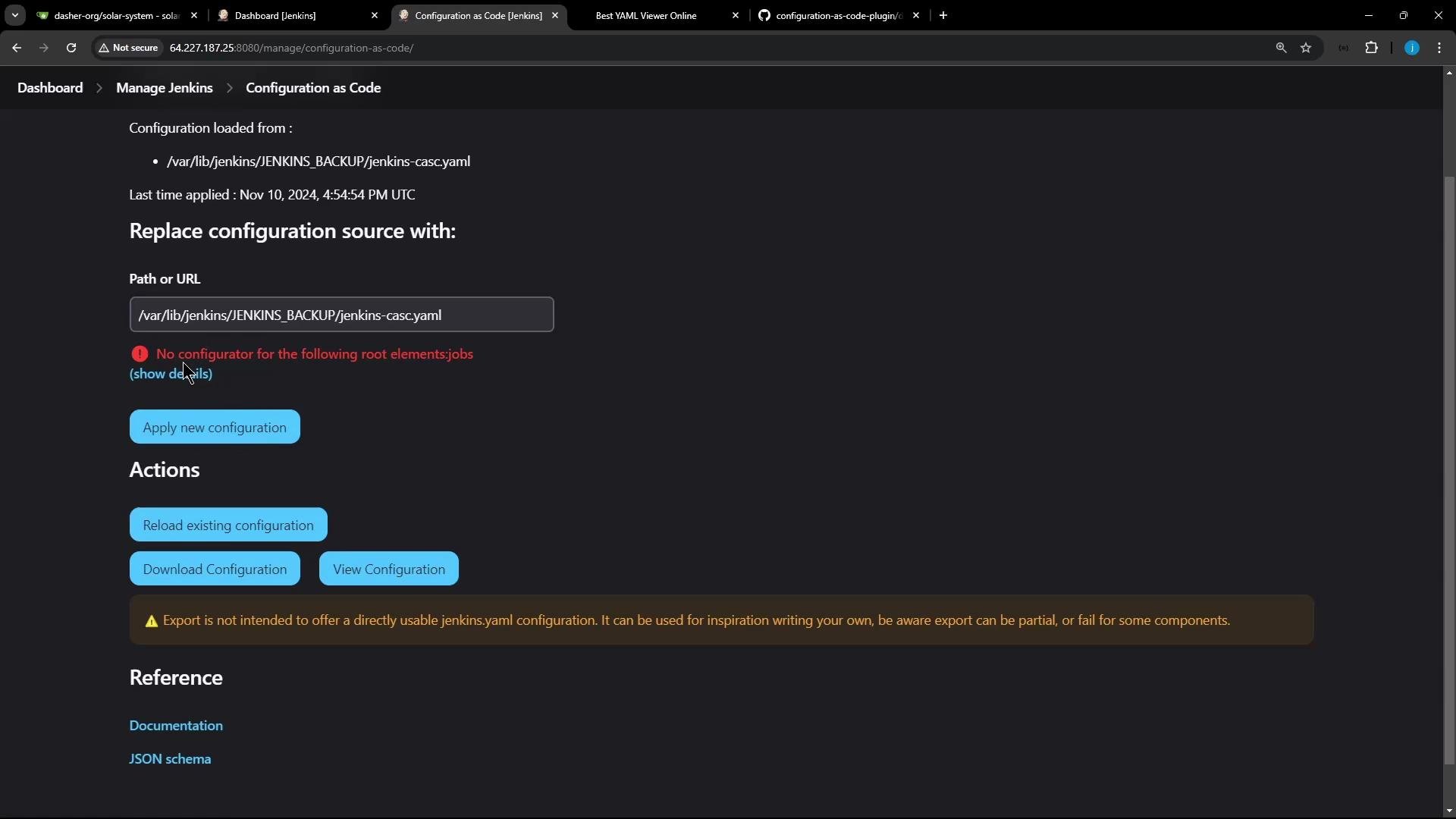Click the browser back arrow

click(x=17, y=48)
